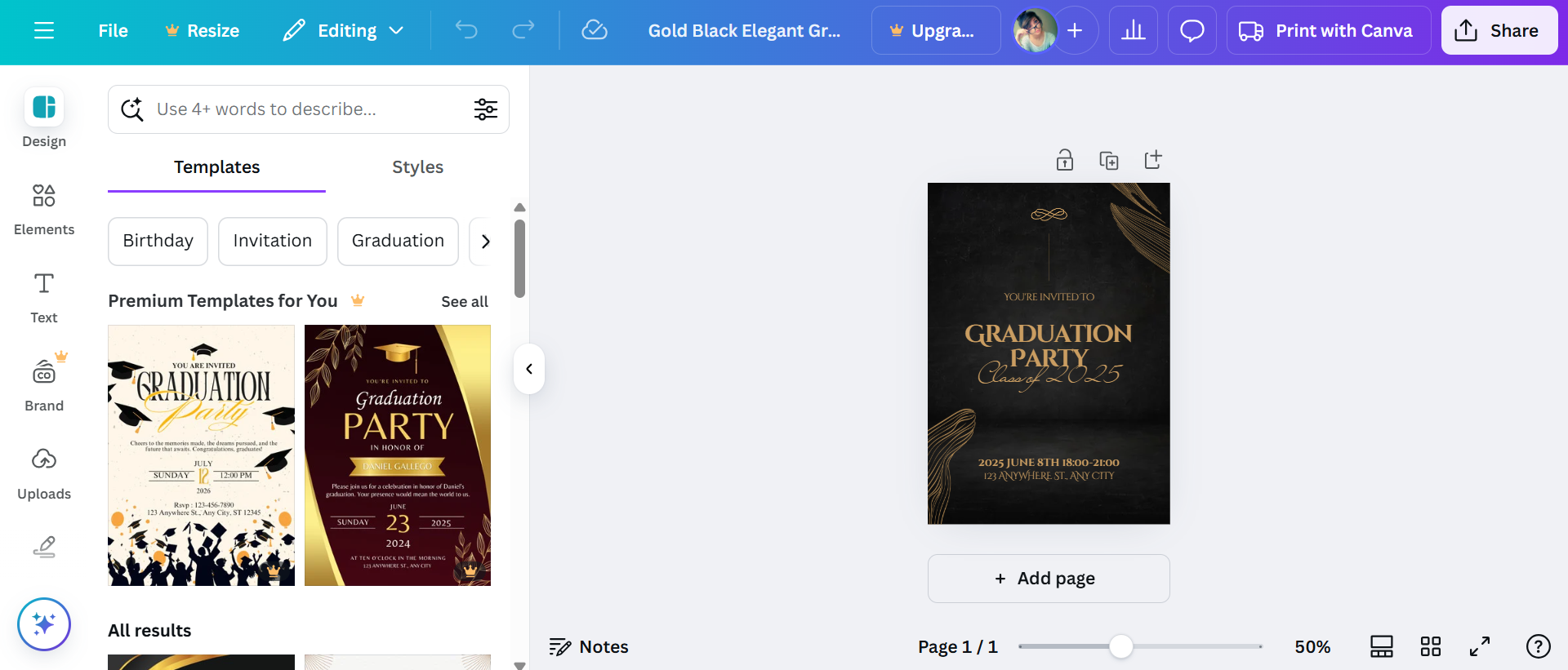The width and height of the screenshot is (1568, 670).
Task: Check the cloud save status icon
Action: tap(595, 30)
